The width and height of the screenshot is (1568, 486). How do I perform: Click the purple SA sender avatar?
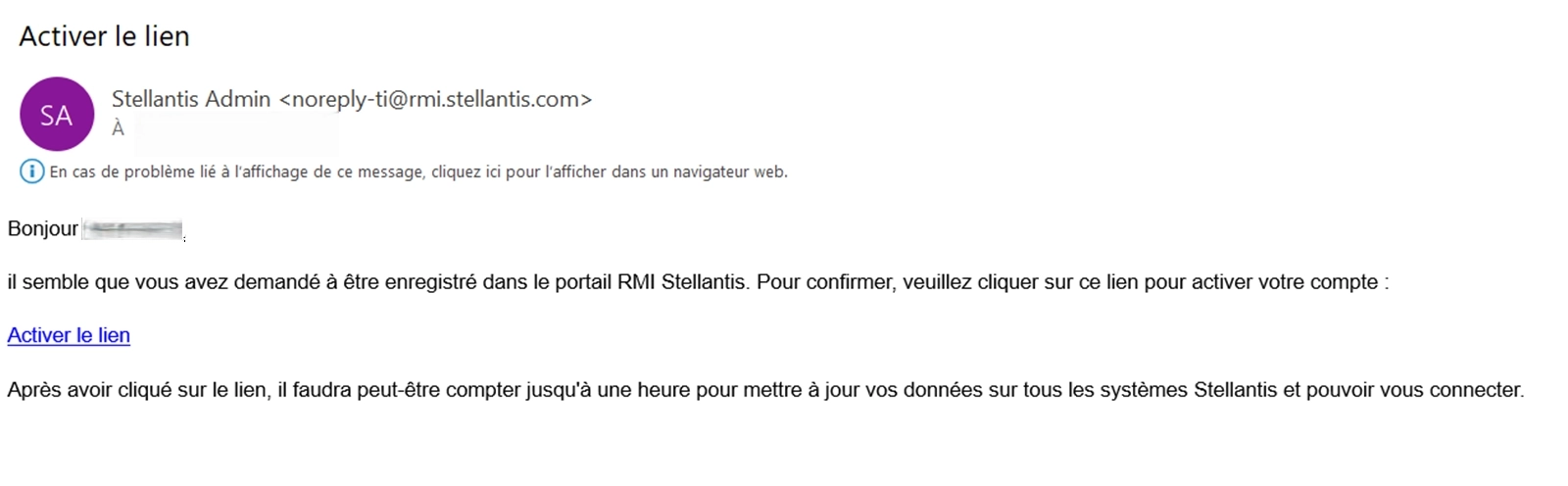[x=57, y=115]
